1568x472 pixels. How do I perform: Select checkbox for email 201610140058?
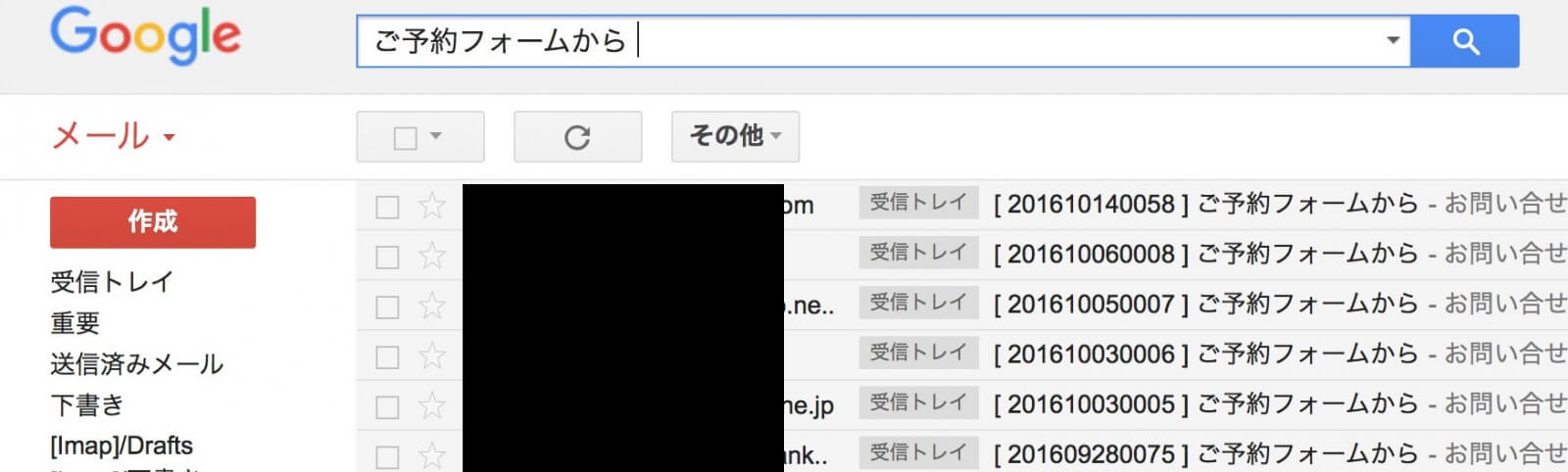click(x=387, y=207)
